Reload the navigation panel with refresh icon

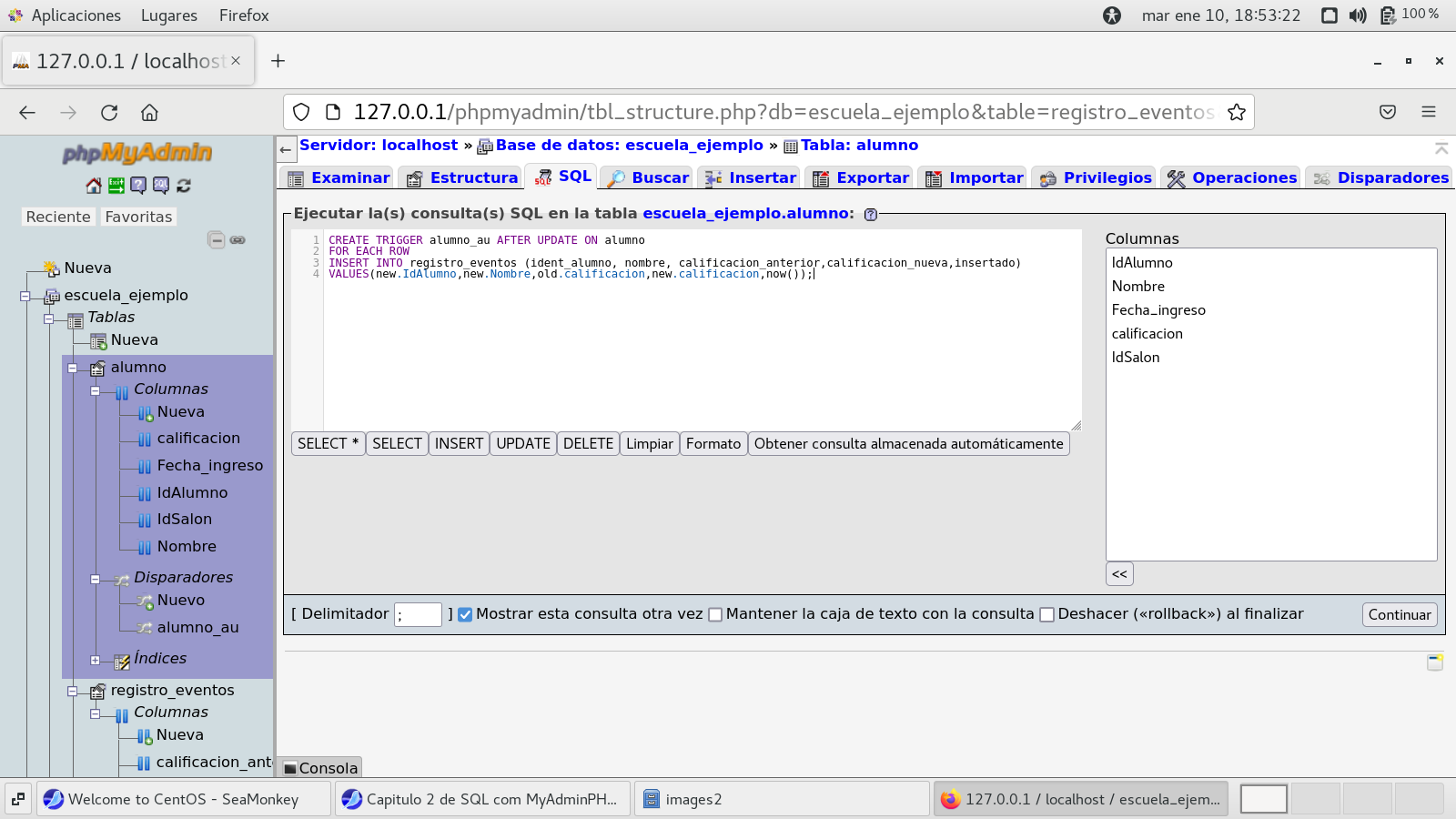[184, 186]
